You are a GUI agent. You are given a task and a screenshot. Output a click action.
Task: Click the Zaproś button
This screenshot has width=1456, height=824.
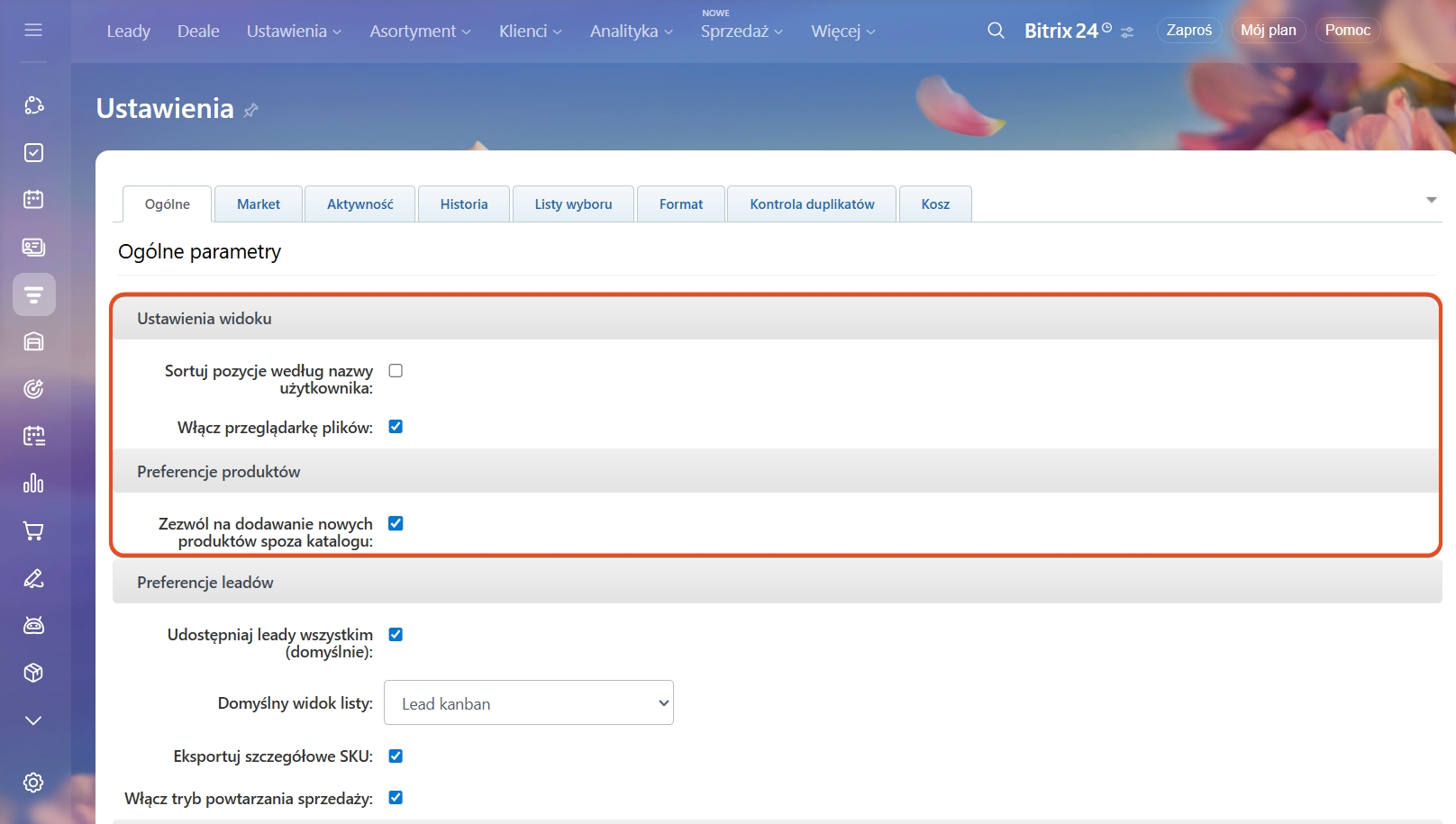tap(1188, 31)
